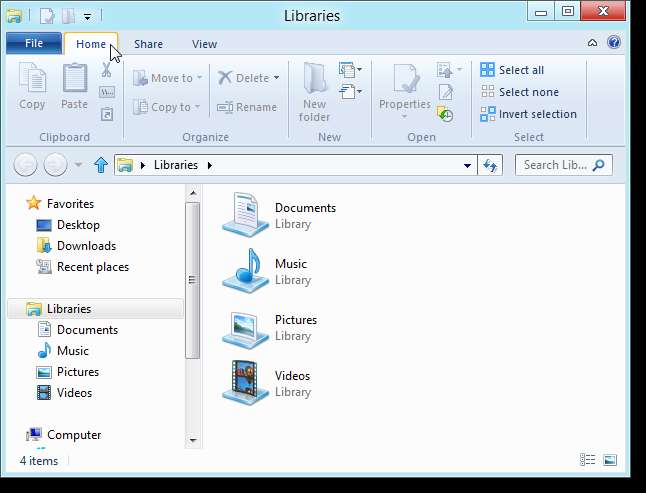
Task: Switch to the Share tab
Action: coord(148,44)
